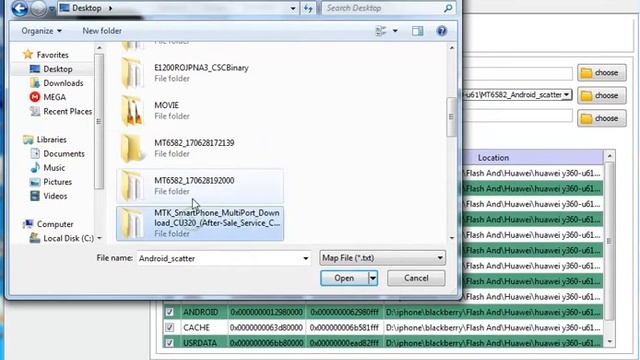
Task: Toggle the CACHE partition checkbox
Action: 169,328
